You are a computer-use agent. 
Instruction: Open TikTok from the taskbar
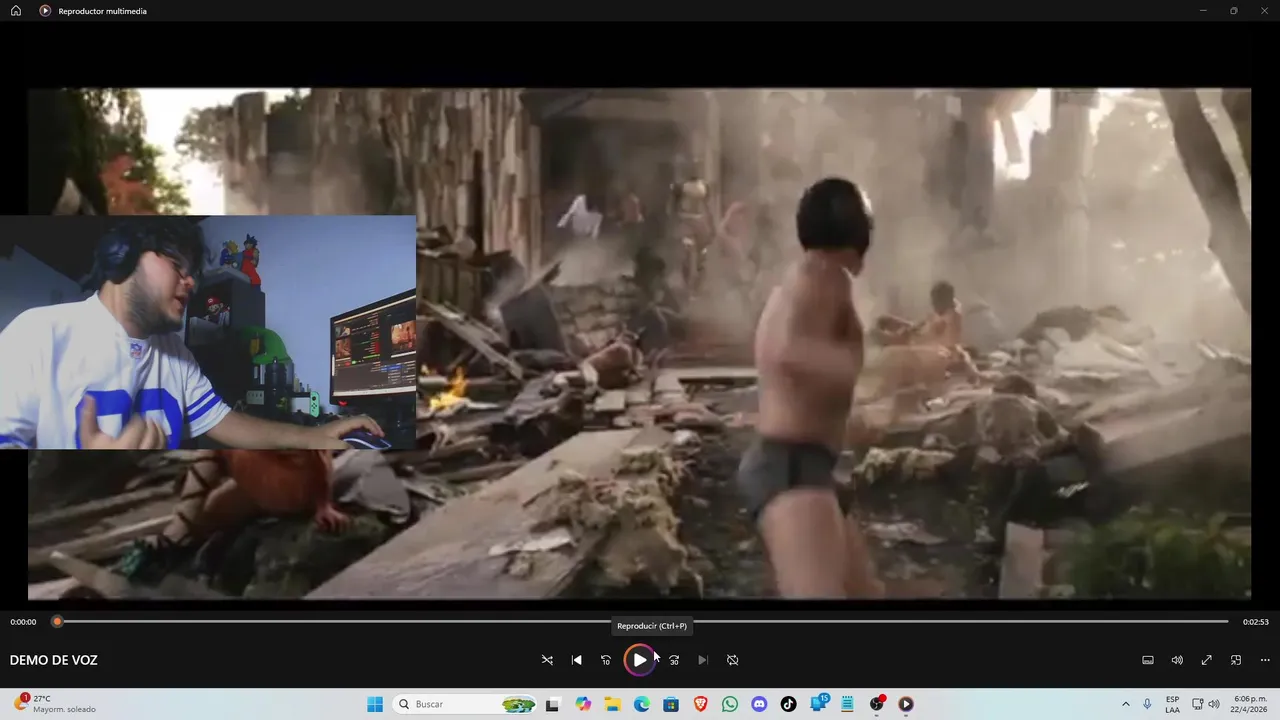[789, 704]
